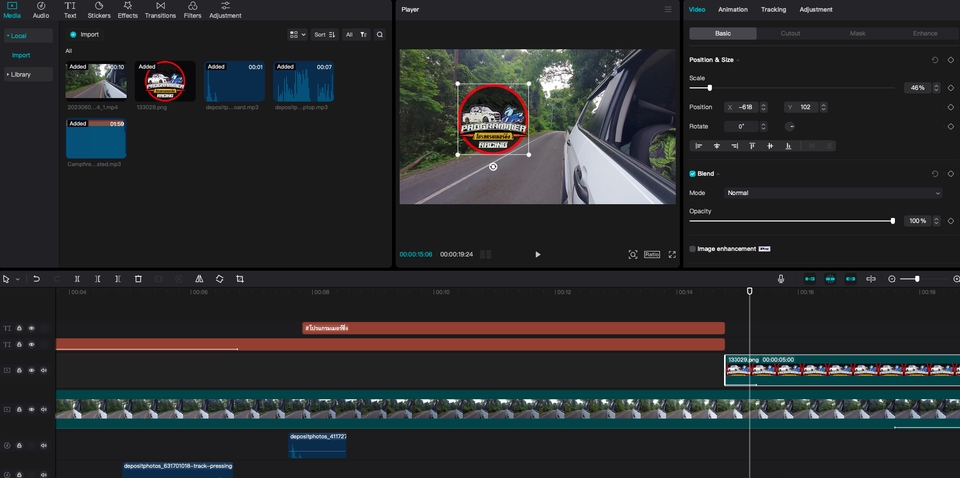Search media with the magnifier icon
This screenshot has height=478, width=960.
tap(380, 35)
